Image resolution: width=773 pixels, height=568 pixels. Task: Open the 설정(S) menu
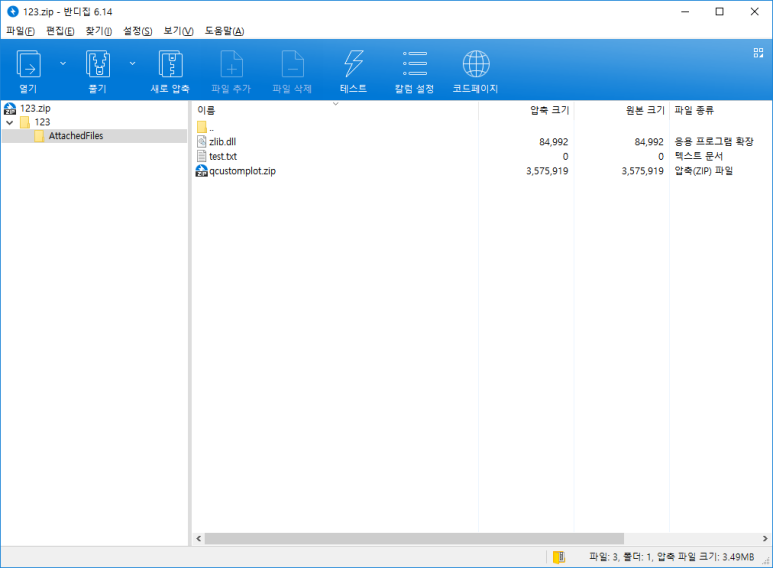tap(137, 31)
